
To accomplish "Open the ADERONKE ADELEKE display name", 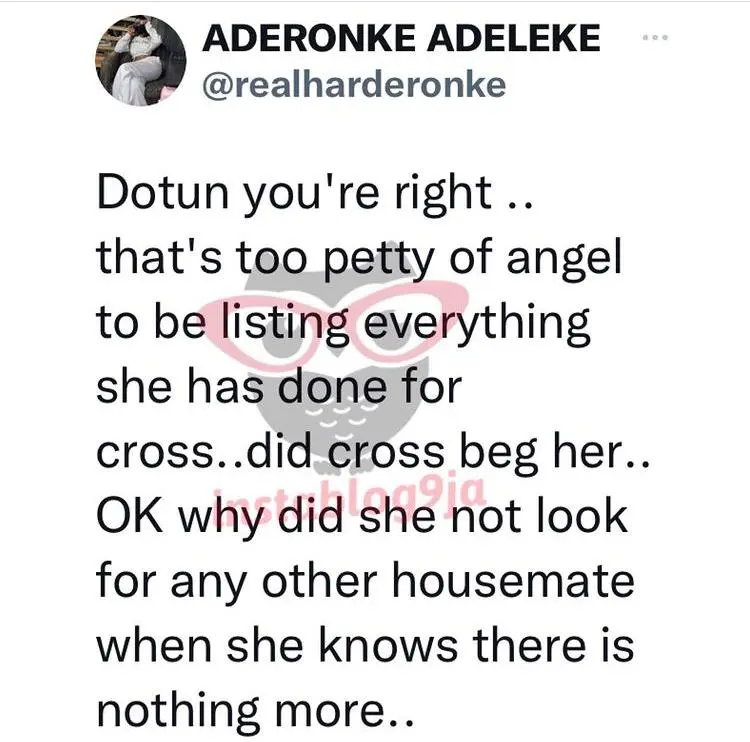I will click(x=400, y=39).
